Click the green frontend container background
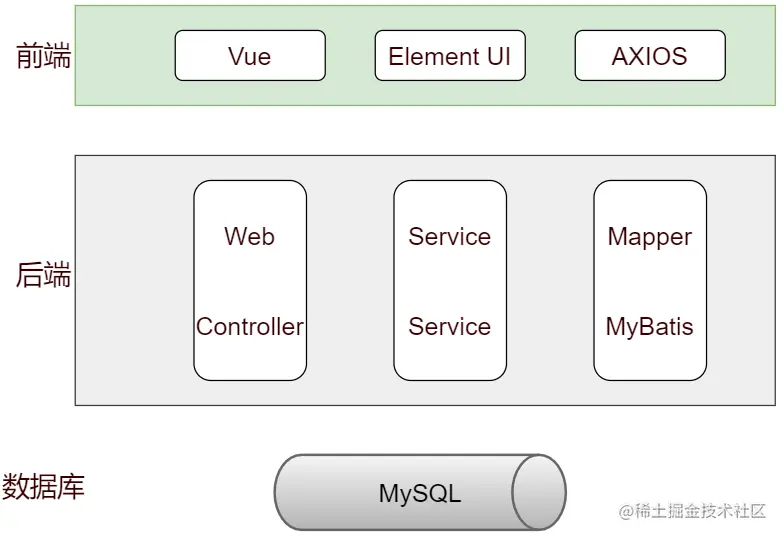This screenshot has height=537, width=783. coord(125,55)
